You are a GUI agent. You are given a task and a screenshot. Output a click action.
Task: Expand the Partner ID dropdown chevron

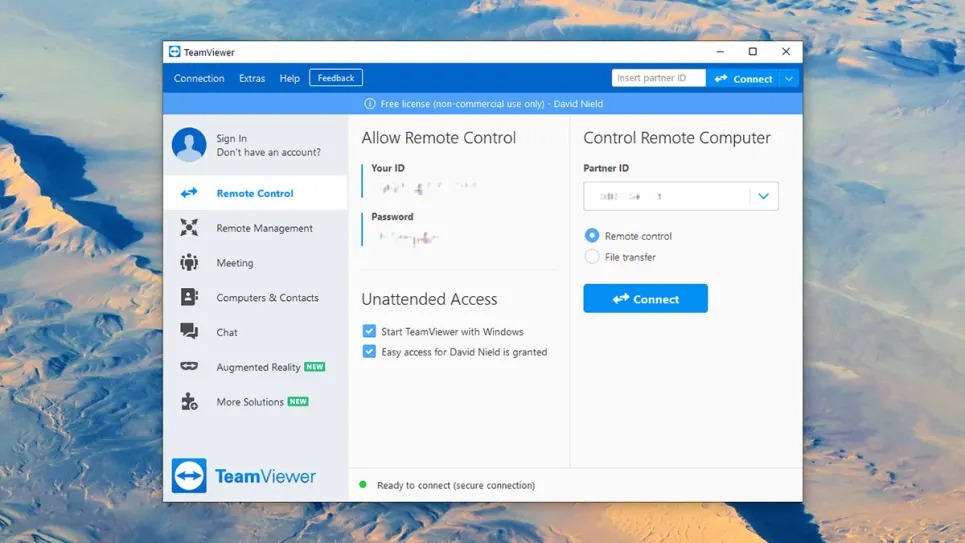pyautogui.click(x=763, y=196)
